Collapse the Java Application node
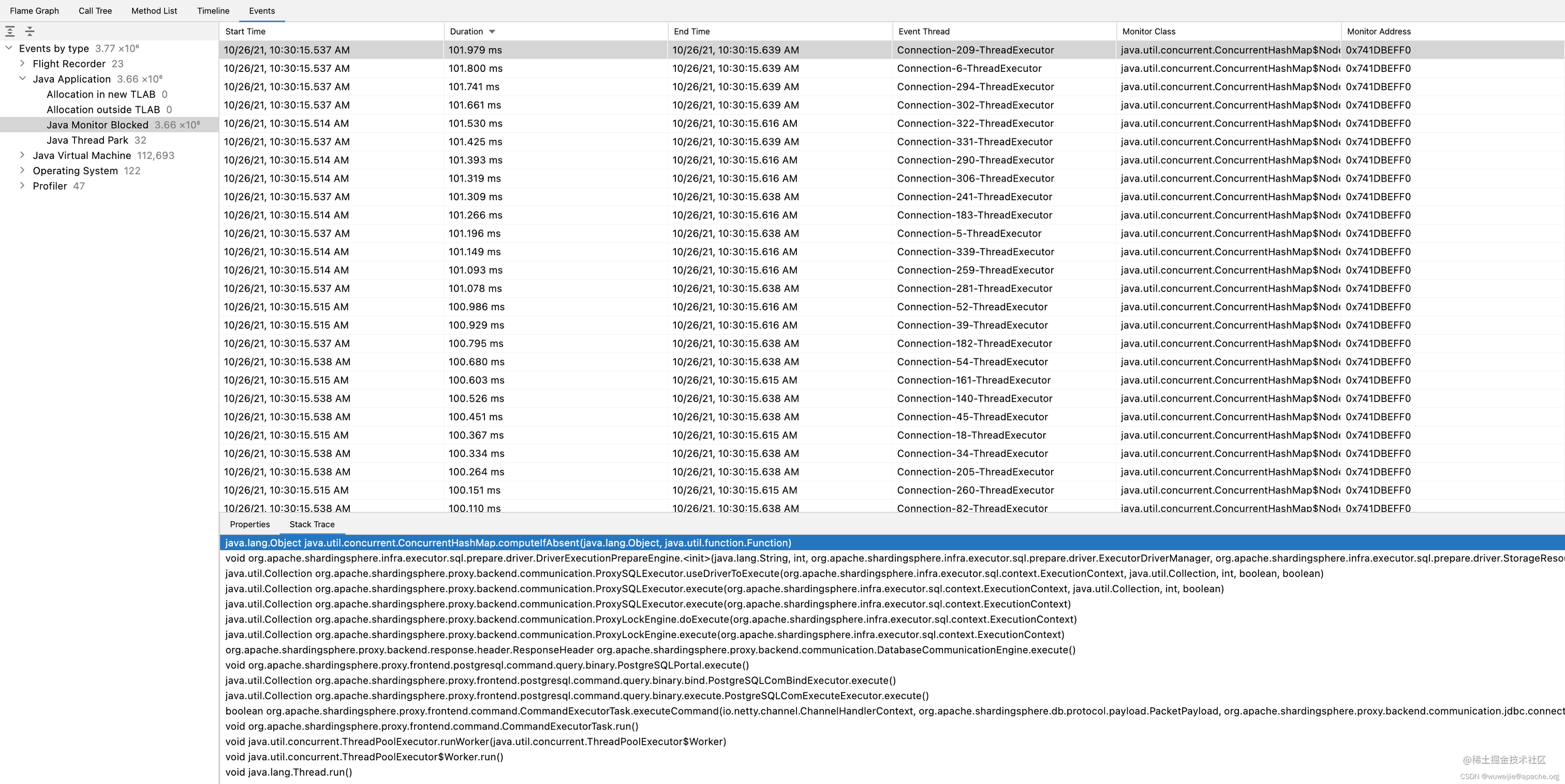The image size is (1565, 784). [x=22, y=78]
